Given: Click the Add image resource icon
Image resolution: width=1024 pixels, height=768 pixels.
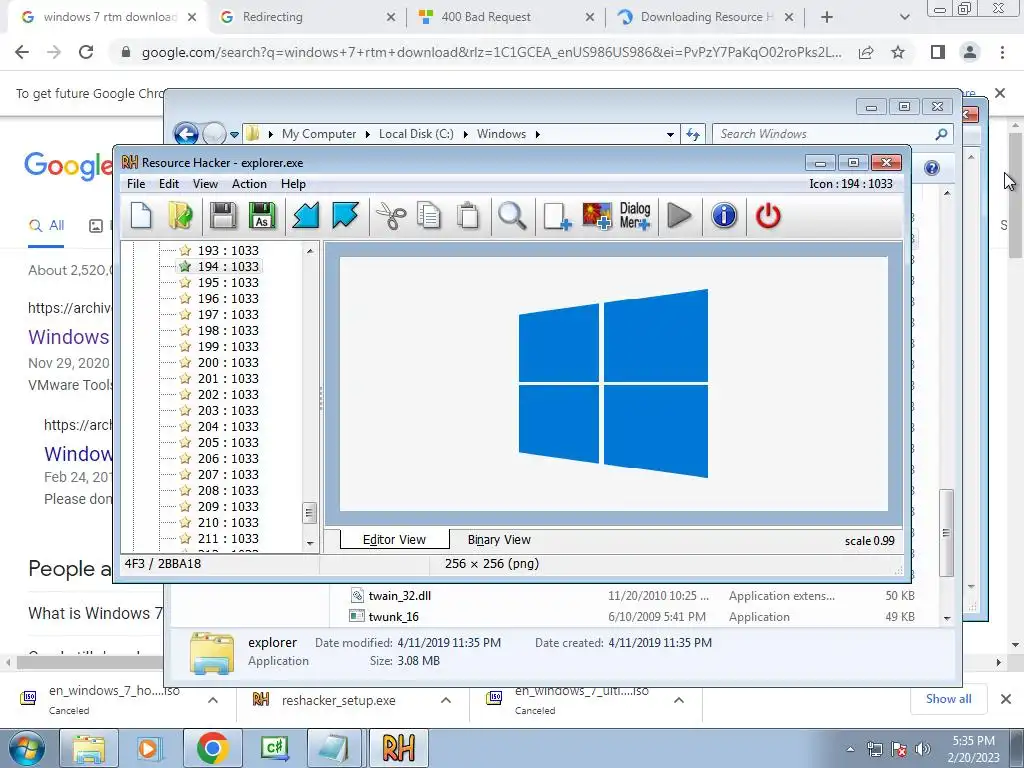Looking at the screenshot, I should pos(597,216).
